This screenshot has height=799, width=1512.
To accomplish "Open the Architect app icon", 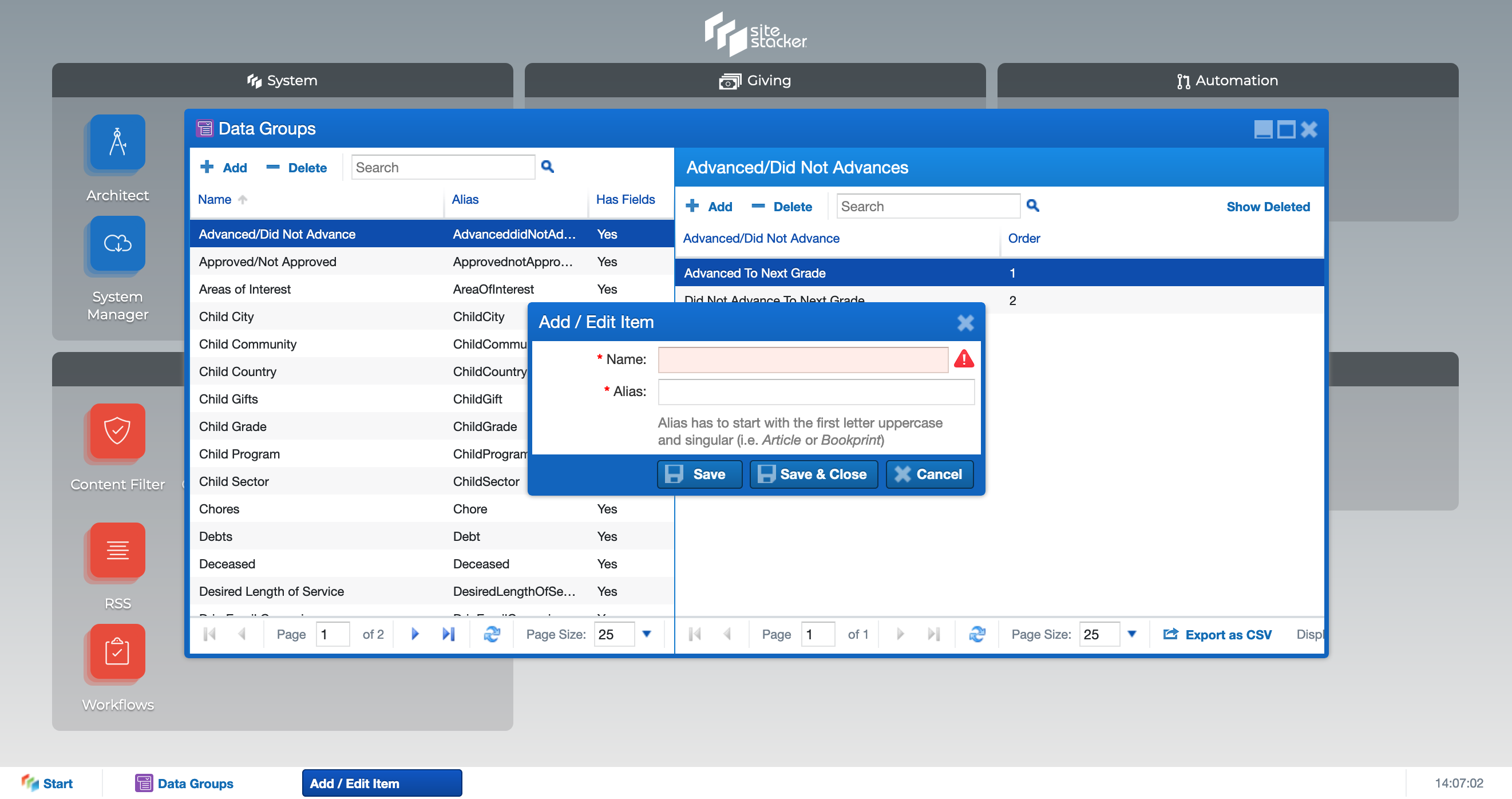I will tap(117, 142).
